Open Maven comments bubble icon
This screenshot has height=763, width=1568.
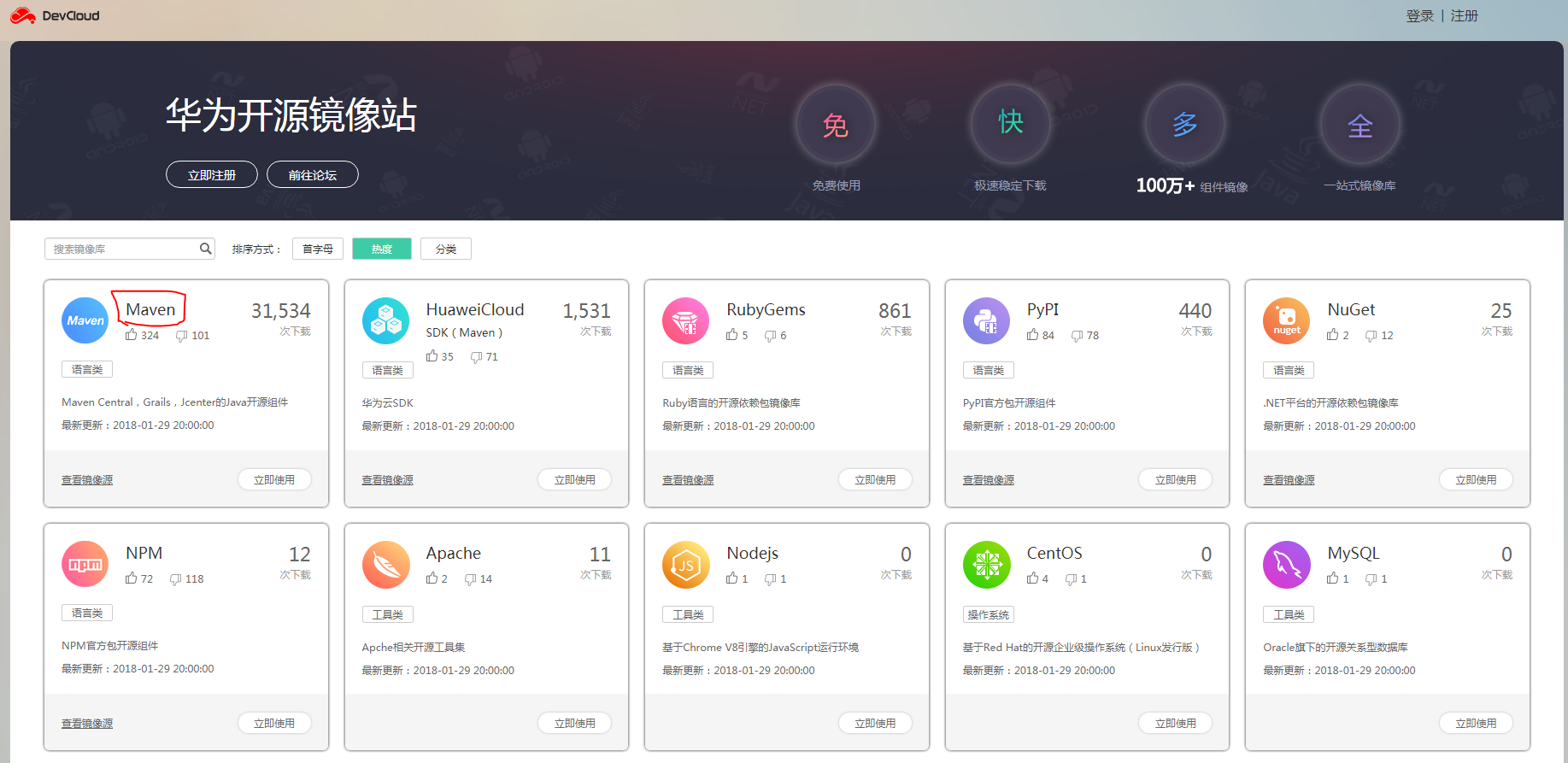(181, 336)
